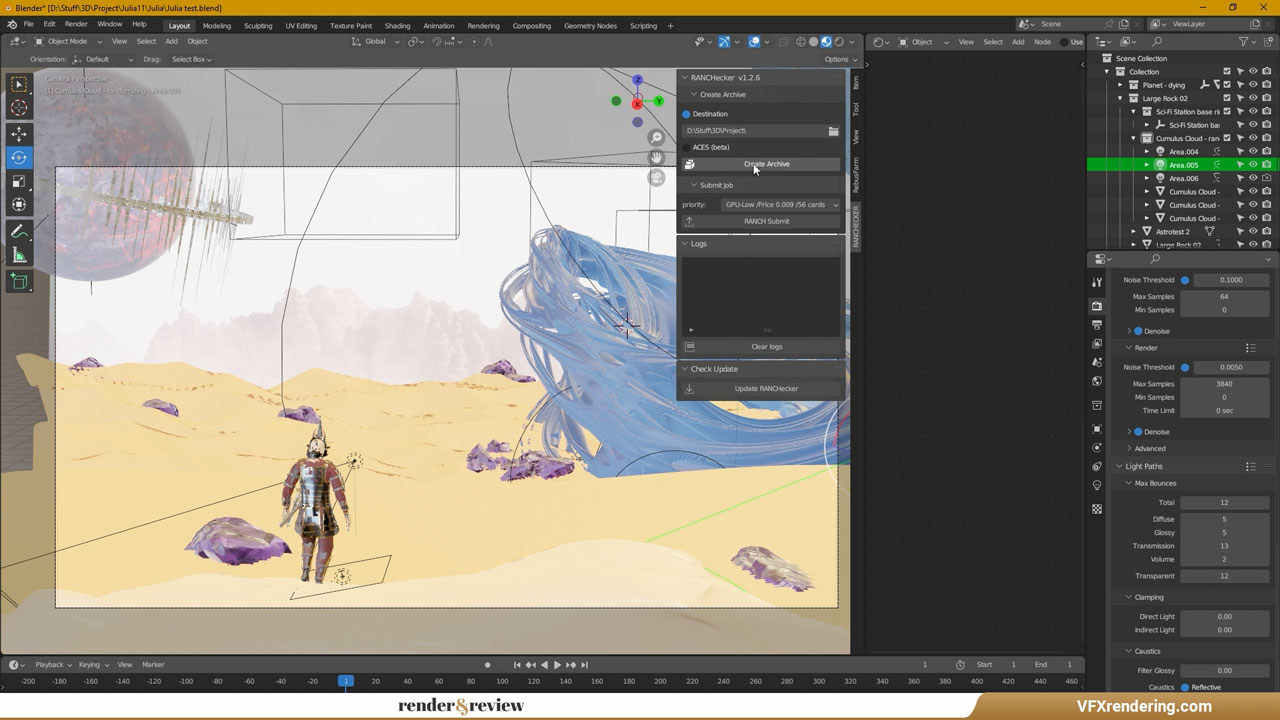Click the Clear logs button
This screenshot has width=1280, height=720.
point(766,347)
